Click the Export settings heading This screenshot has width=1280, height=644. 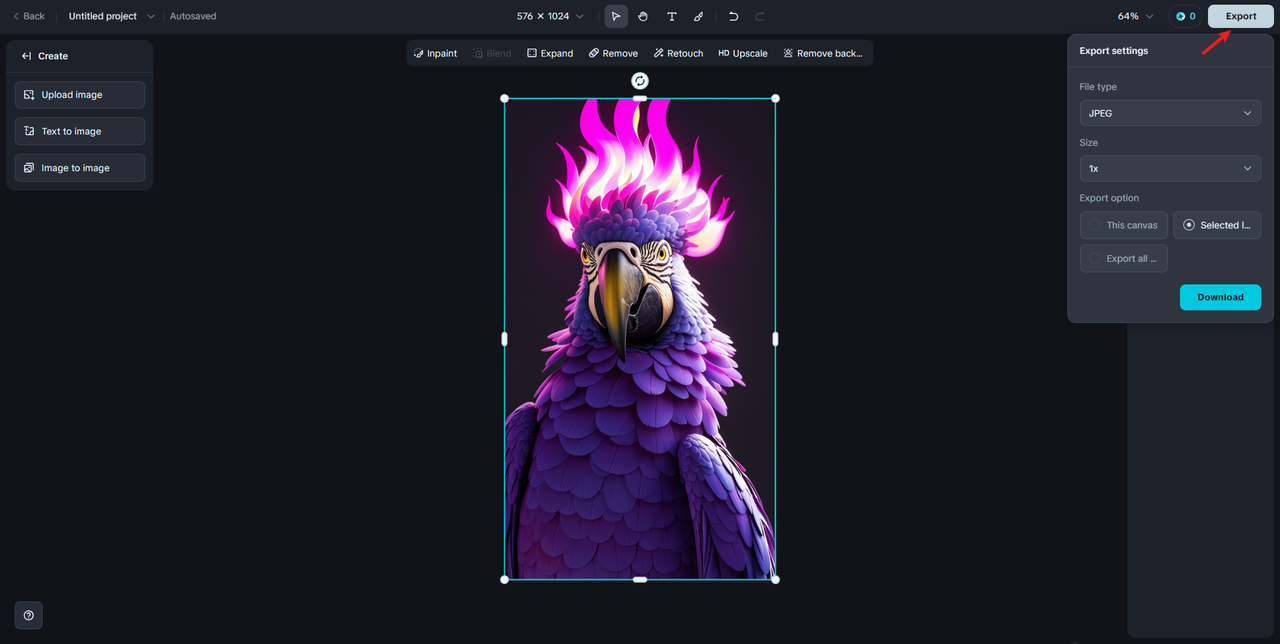pos(1114,51)
